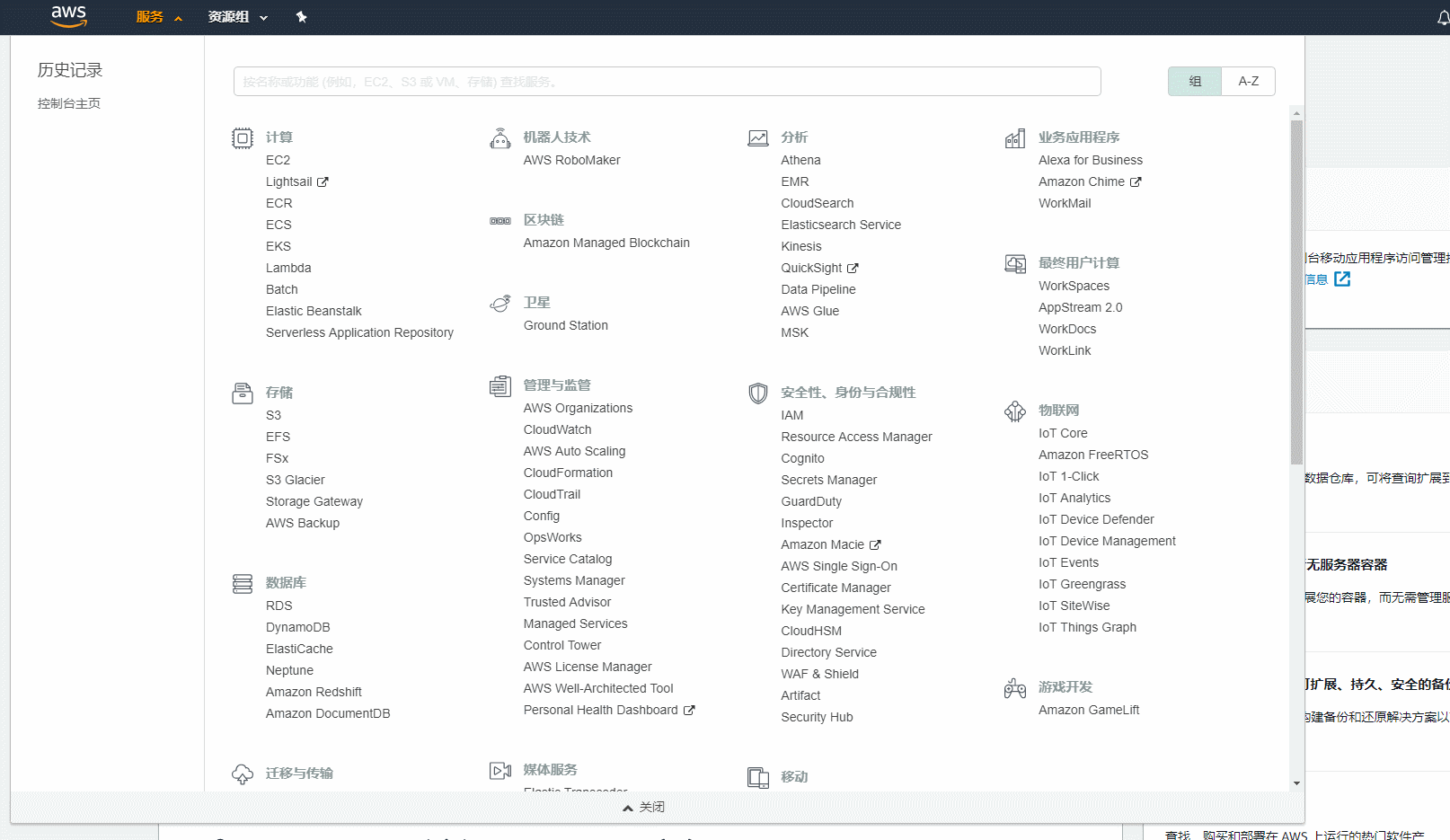Open Ground Station
The width and height of the screenshot is (1450, 840).
click(566, 325)
